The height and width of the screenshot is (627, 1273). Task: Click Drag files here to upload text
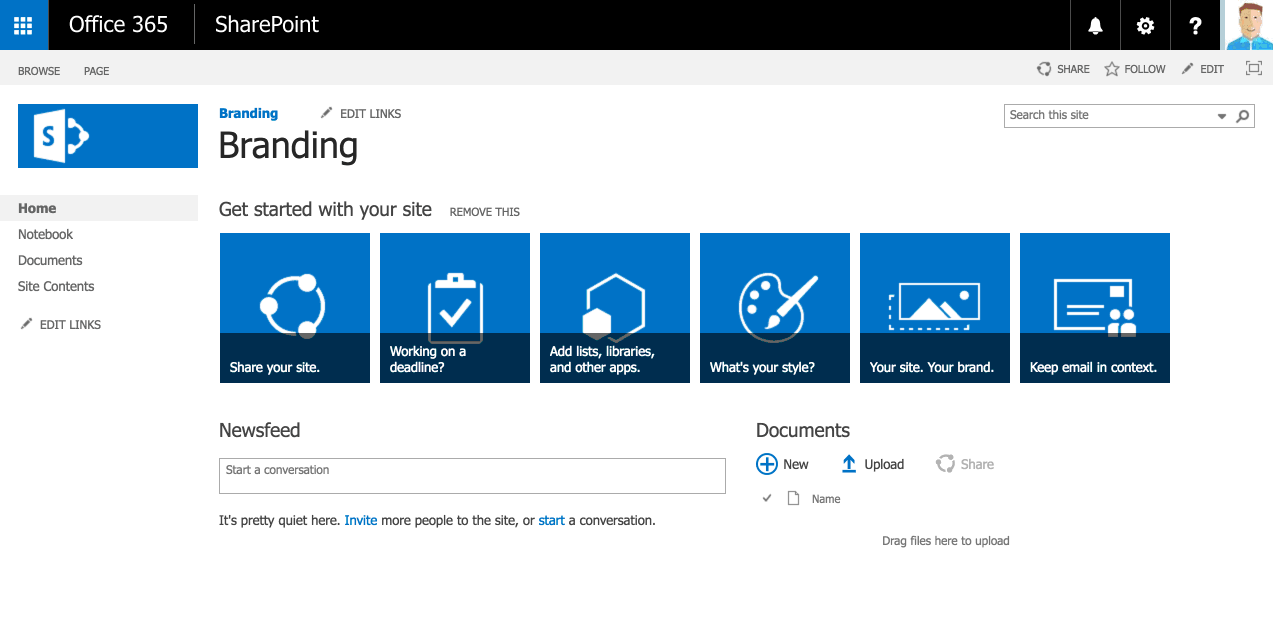click(946, 541)
